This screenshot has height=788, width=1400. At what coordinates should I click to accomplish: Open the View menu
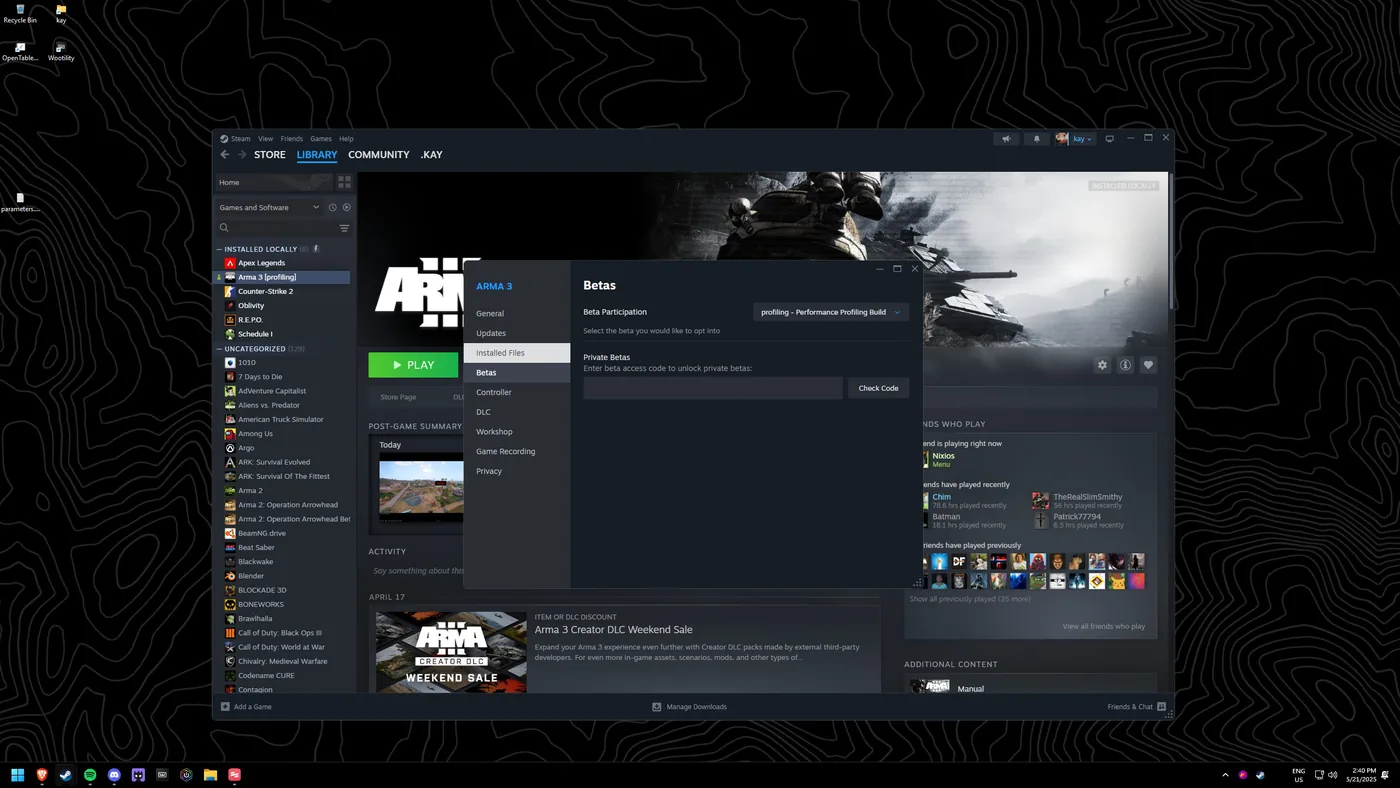pos(265,139)
